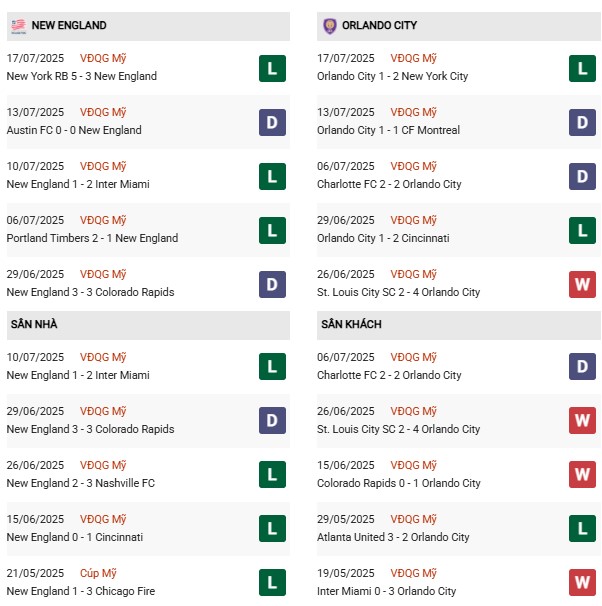This screenshot has height=606, width=602.
Task: Open the NEW ENGLAND team header
Action: click(x=69, y=25)
